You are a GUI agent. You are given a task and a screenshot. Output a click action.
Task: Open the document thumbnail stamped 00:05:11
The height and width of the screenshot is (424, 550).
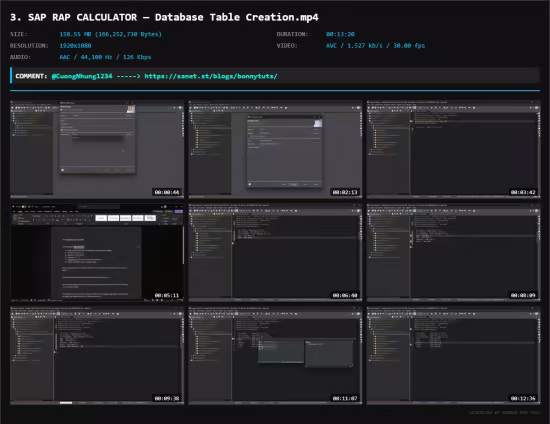pos(97,253)
